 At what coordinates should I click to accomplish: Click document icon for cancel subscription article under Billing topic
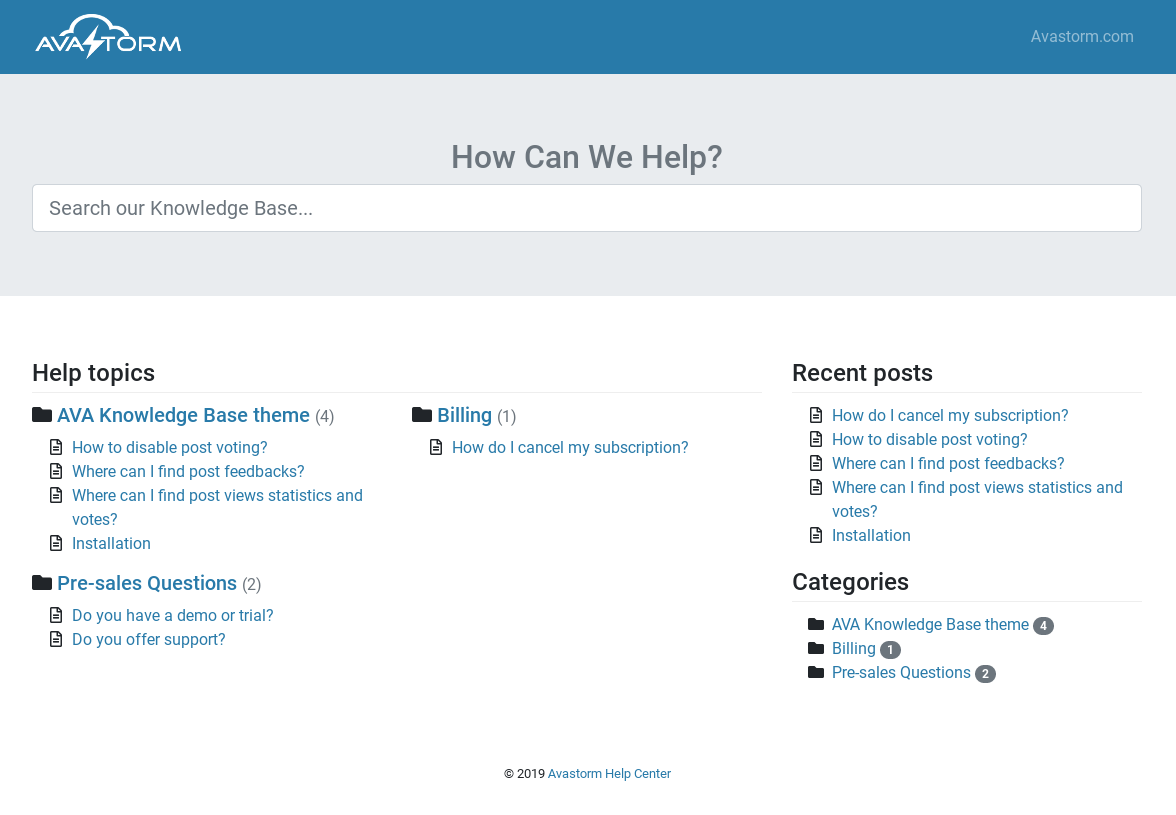point(436,448)
